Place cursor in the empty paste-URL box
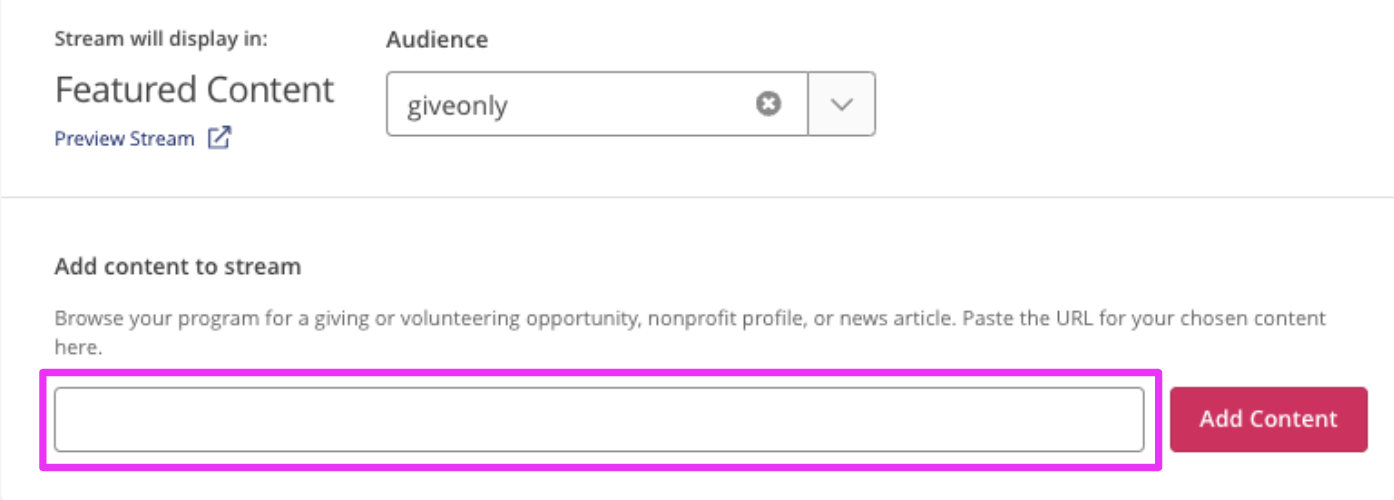1394x500 pixels. pyautogui.click(x=599, y=420)
